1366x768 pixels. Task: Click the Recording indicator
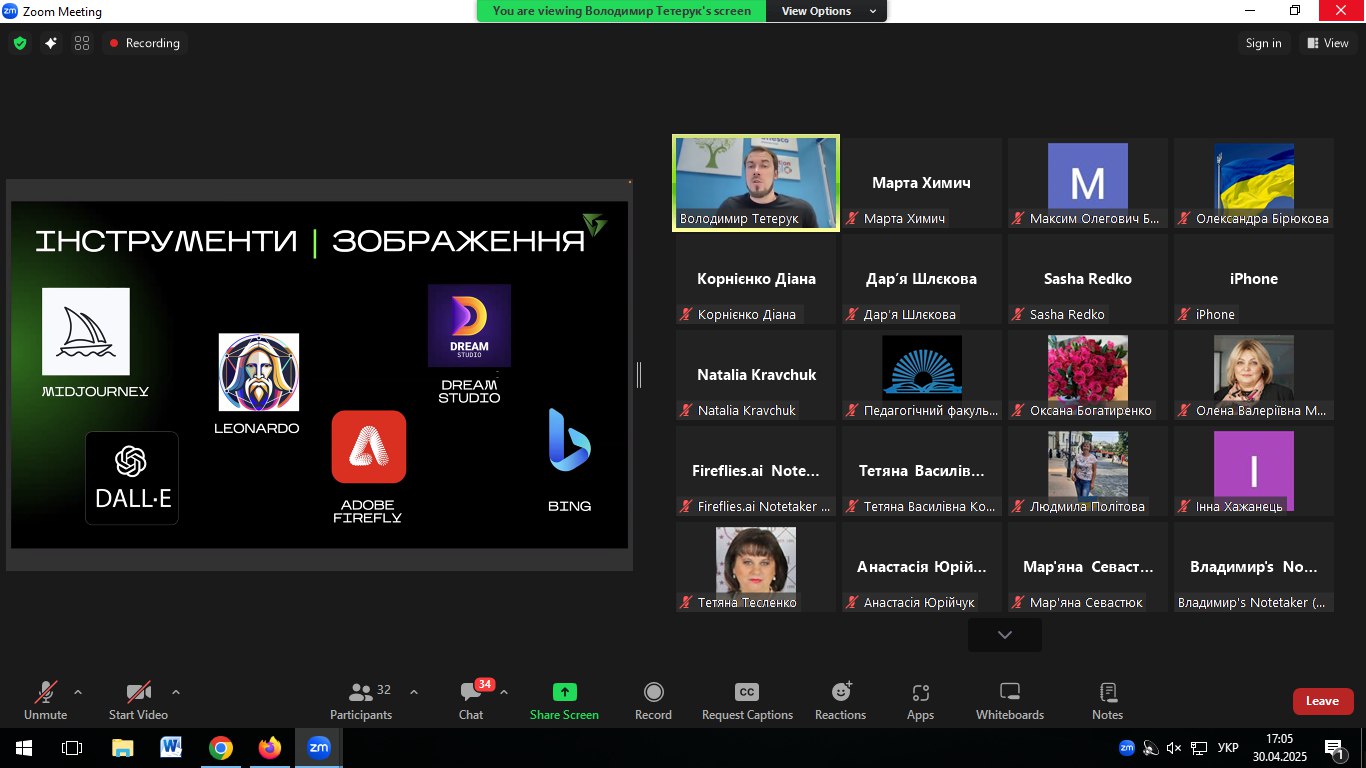[x=144, y=43]
